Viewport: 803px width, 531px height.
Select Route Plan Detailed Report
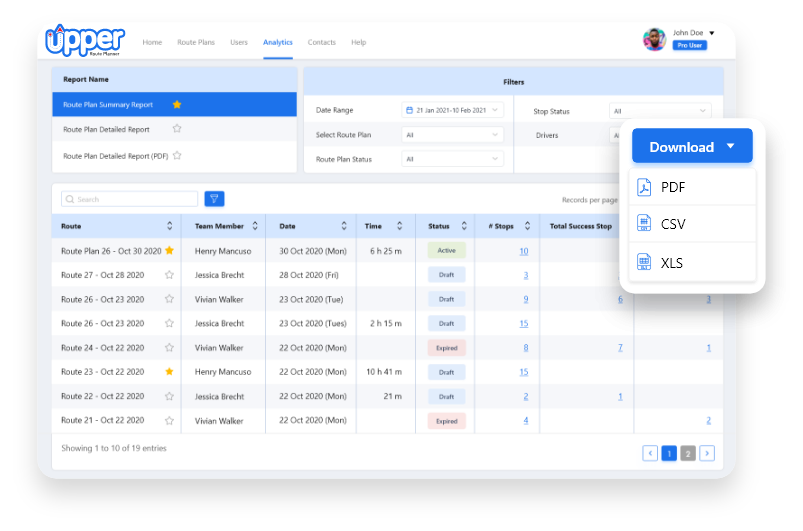click(x=175, y=129)
